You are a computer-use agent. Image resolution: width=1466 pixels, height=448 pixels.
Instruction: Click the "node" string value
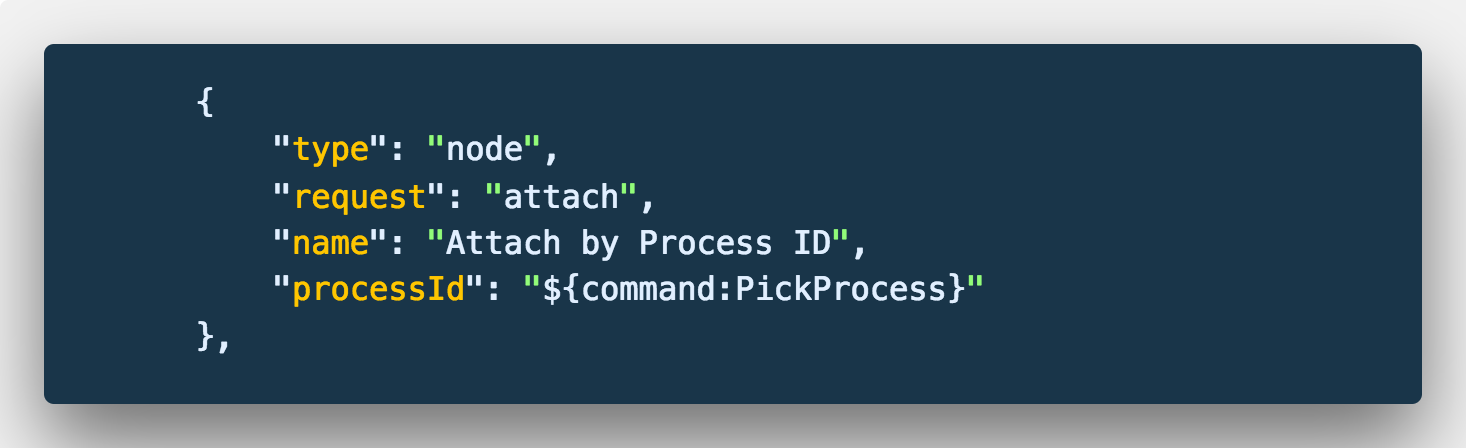[484, 150]
